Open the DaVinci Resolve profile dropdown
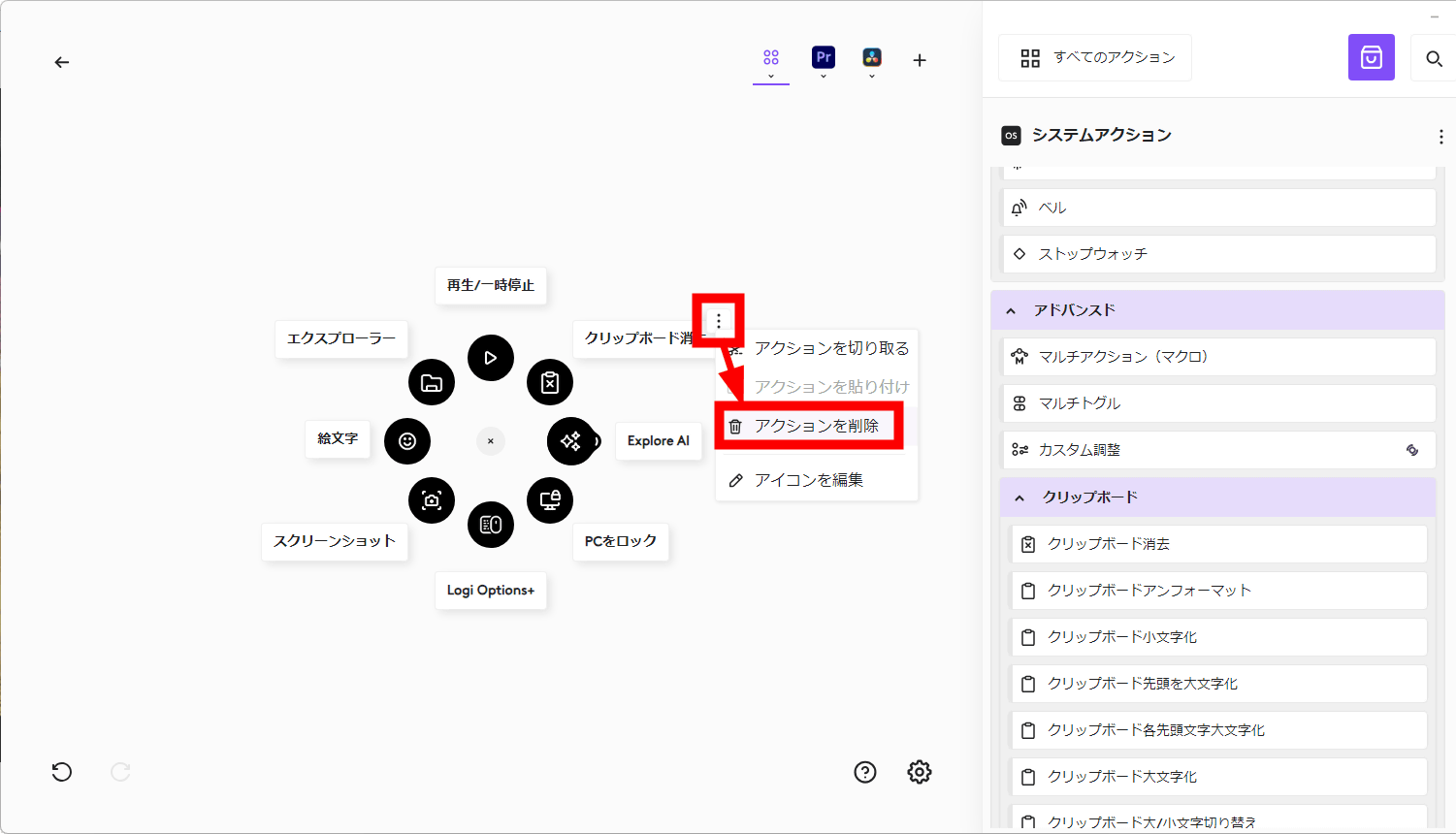This screenshot has width=1456, height=834. (872, 63)
